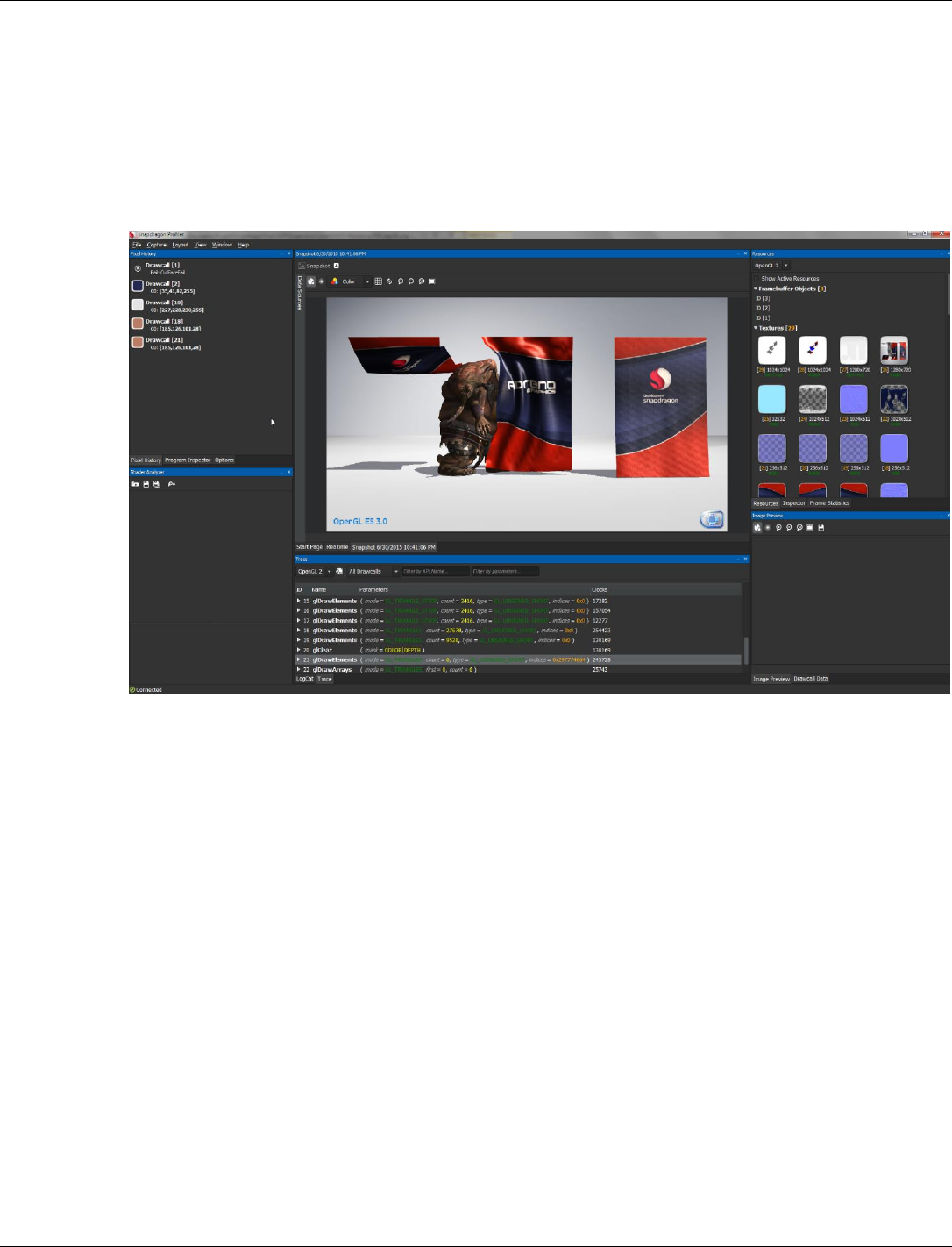This screenshot has height=1247, width=952.
Task: Open the All Drawcalls filter dropdown
Action: 373,571
